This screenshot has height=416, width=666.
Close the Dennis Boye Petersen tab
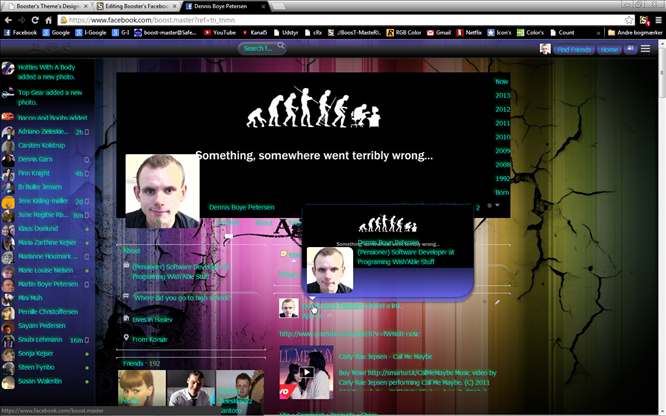tap(263, 6)
